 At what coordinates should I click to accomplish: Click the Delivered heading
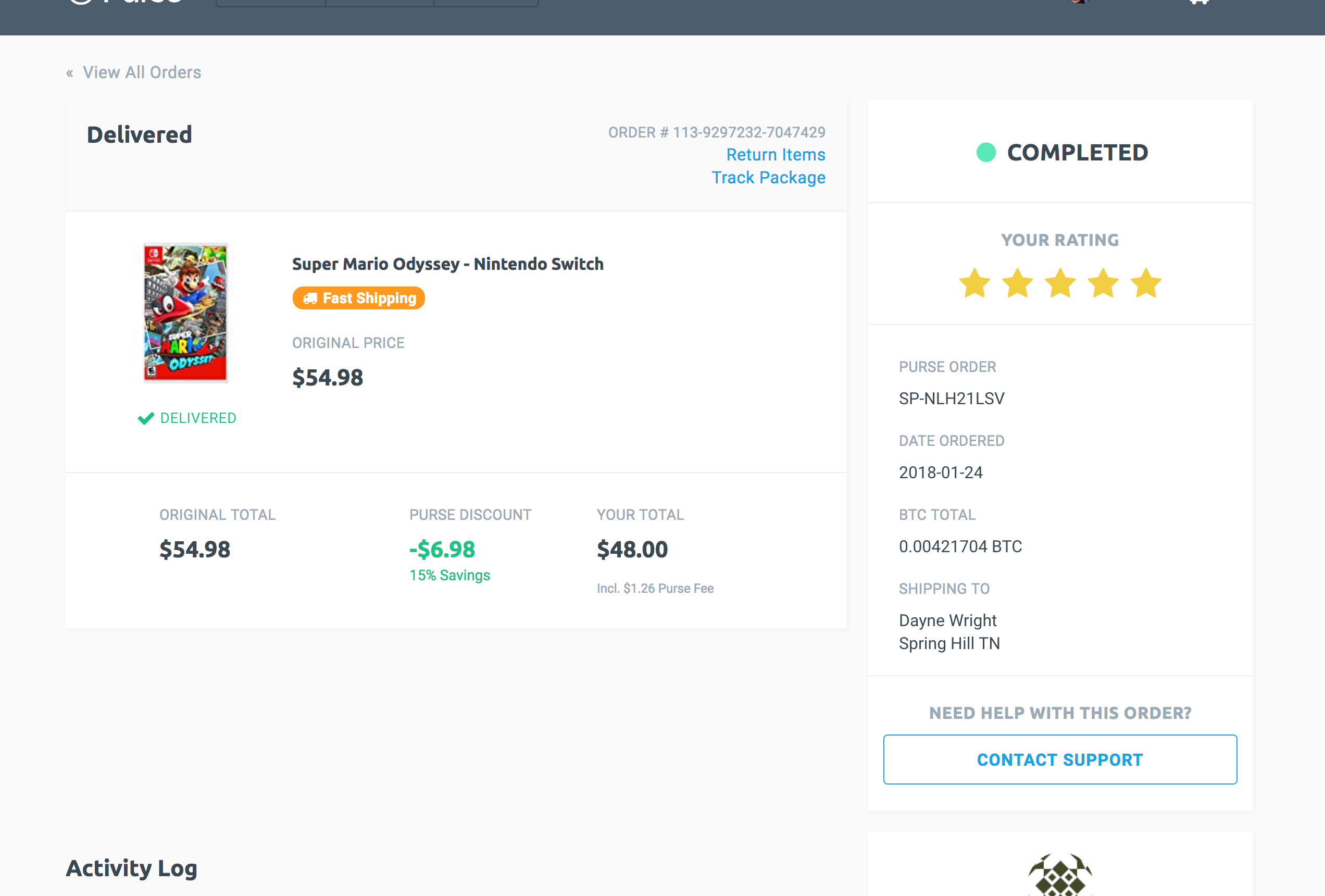click(x=139, y=134)
